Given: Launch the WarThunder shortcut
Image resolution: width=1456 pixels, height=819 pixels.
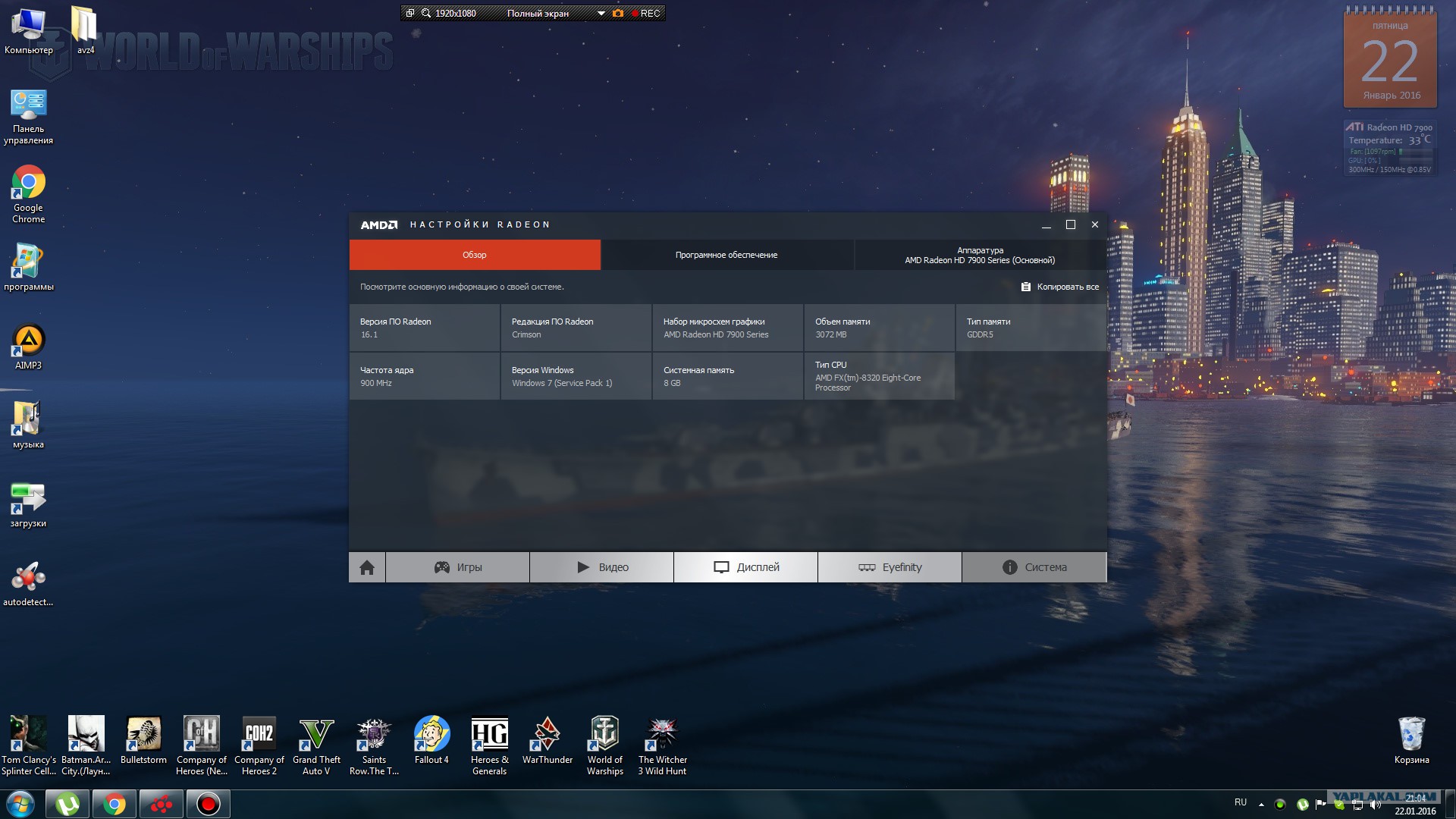Looking at the screenshot, I should (548, 740).
